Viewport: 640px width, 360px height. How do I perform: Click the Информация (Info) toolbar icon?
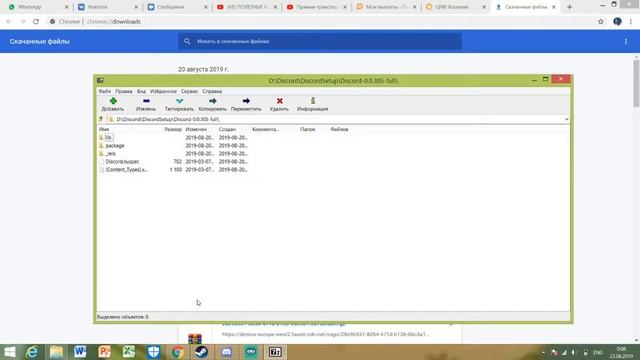pyautogui.click(x=313, y=101)
